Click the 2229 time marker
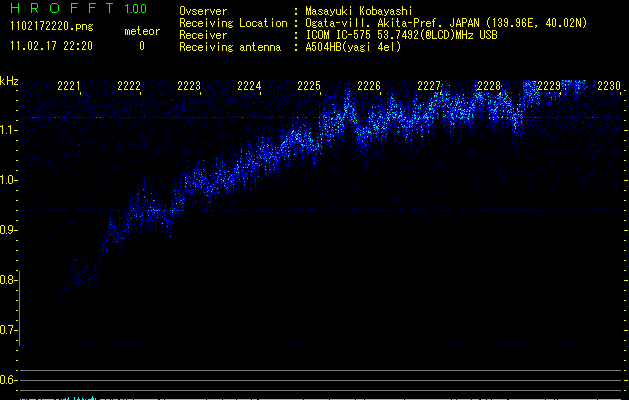629x400 pixels. point(549,86)
